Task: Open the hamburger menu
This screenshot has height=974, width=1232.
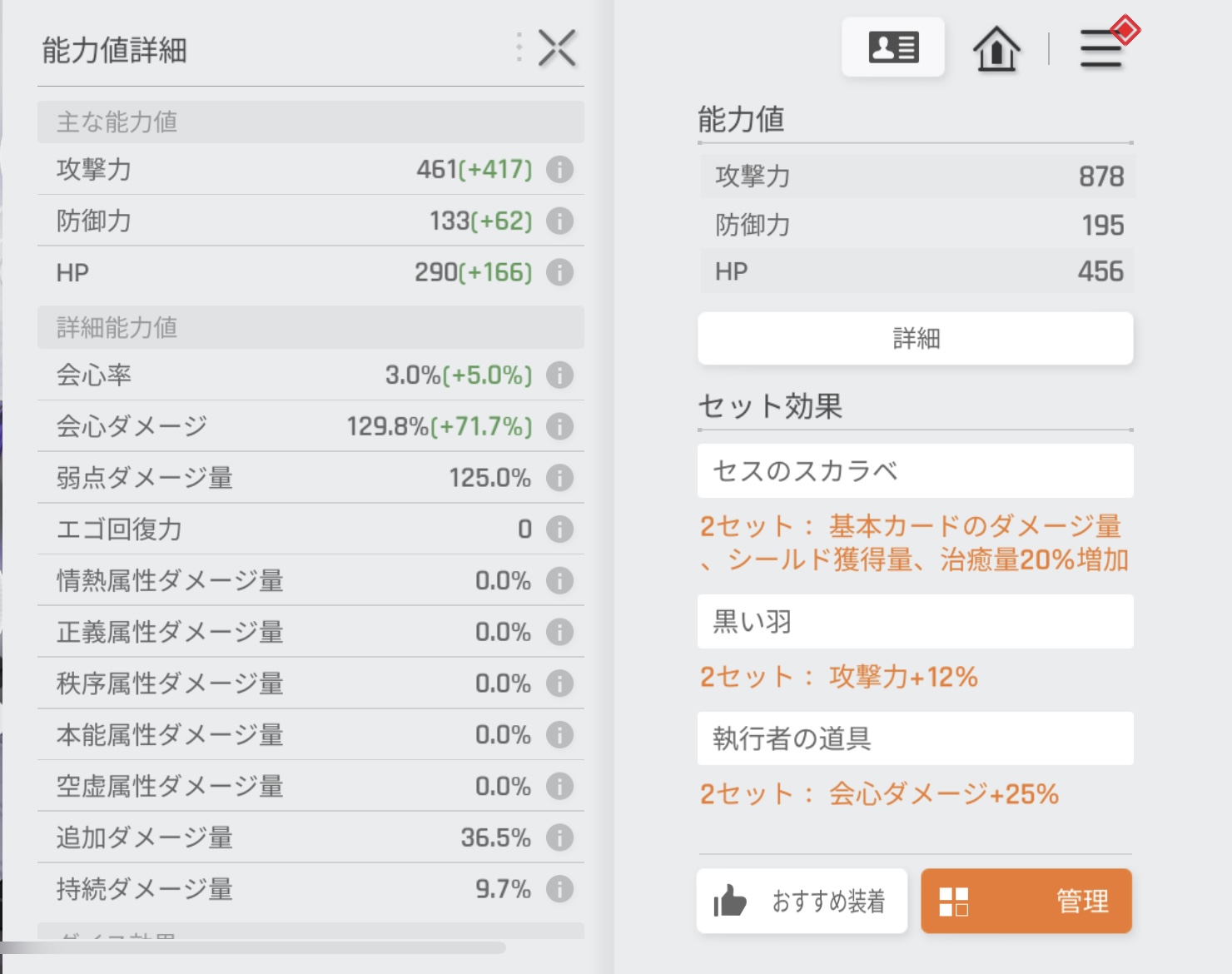Action: pyautogui.click(x=1101, y=49)
